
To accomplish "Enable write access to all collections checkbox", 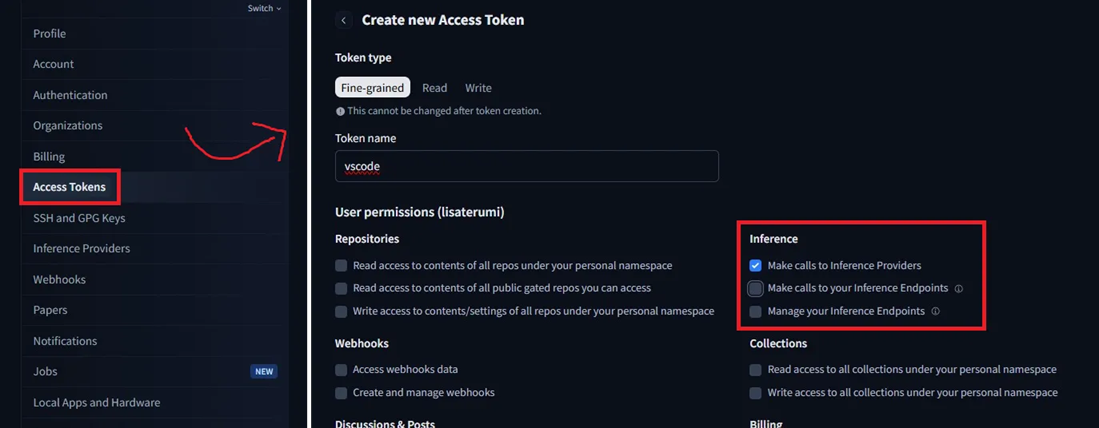I will coord(755,393).
